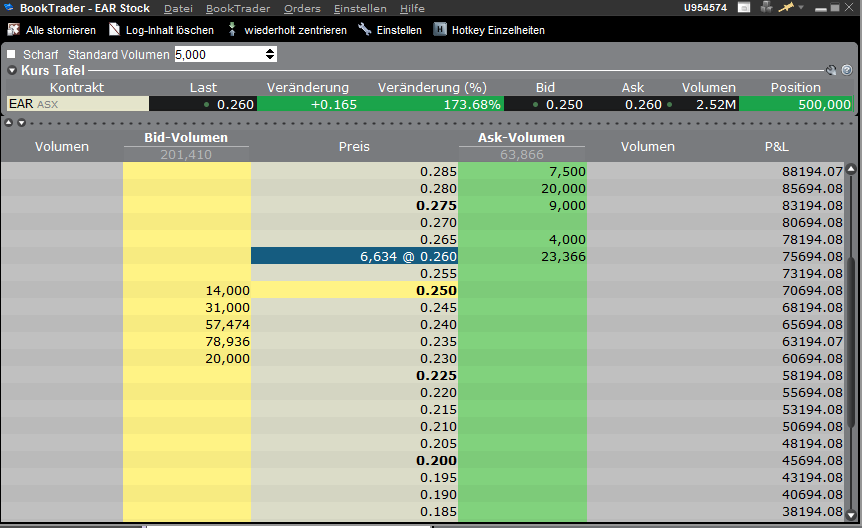Collapse the Kurs Tafel section
Image resolution: width=862 pixels, height=528 pixels.
pos(12,71)
